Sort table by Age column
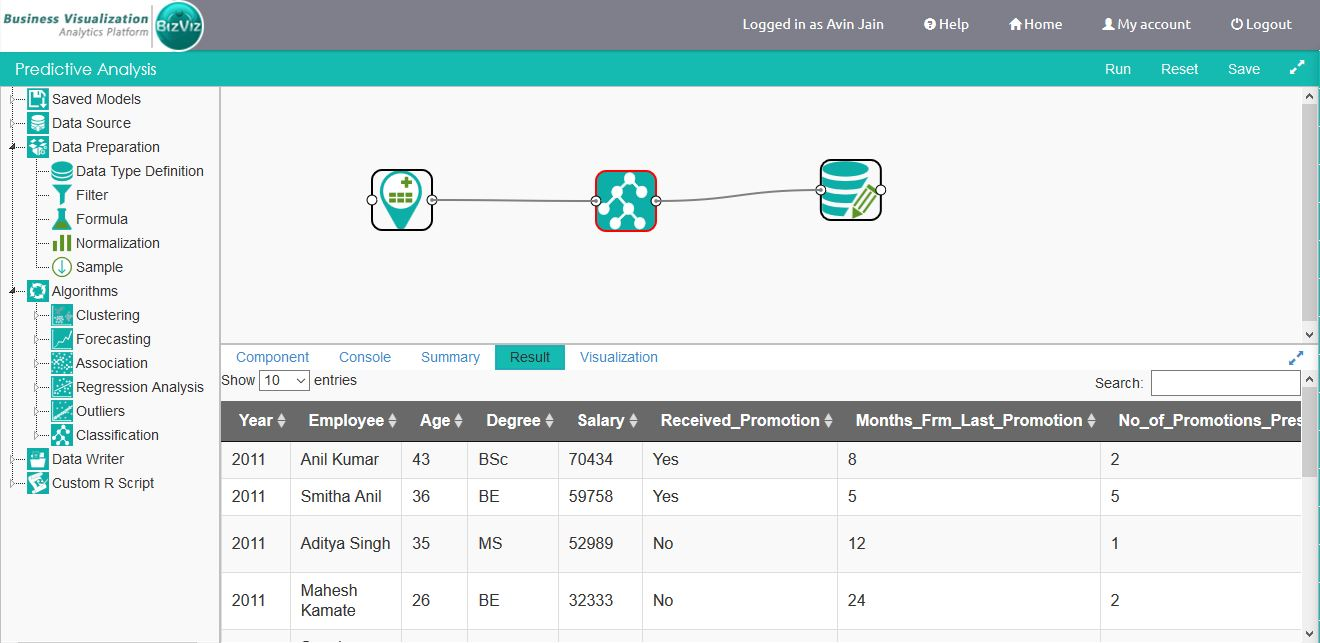This screenshot has height=643, width=1320. [x=441, y=421]
